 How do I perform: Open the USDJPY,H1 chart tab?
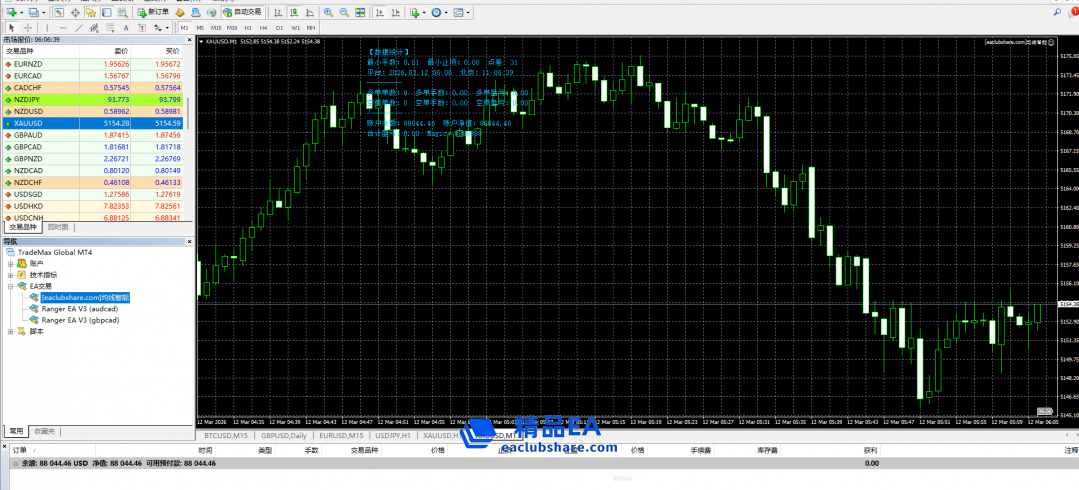[x=392, y=436]
